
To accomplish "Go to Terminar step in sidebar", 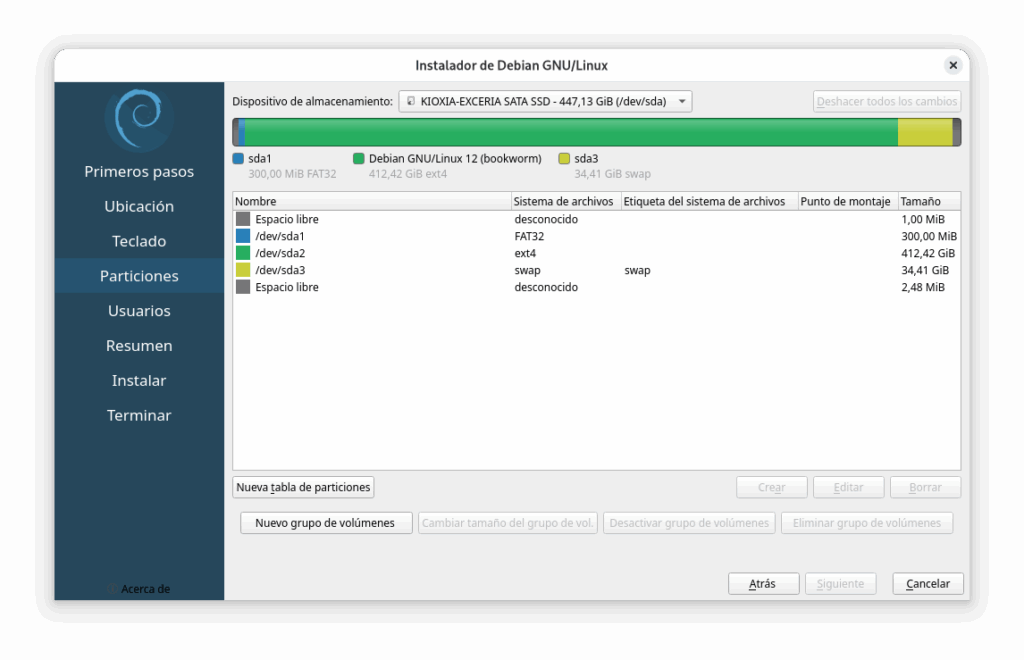I will [139, 415].
